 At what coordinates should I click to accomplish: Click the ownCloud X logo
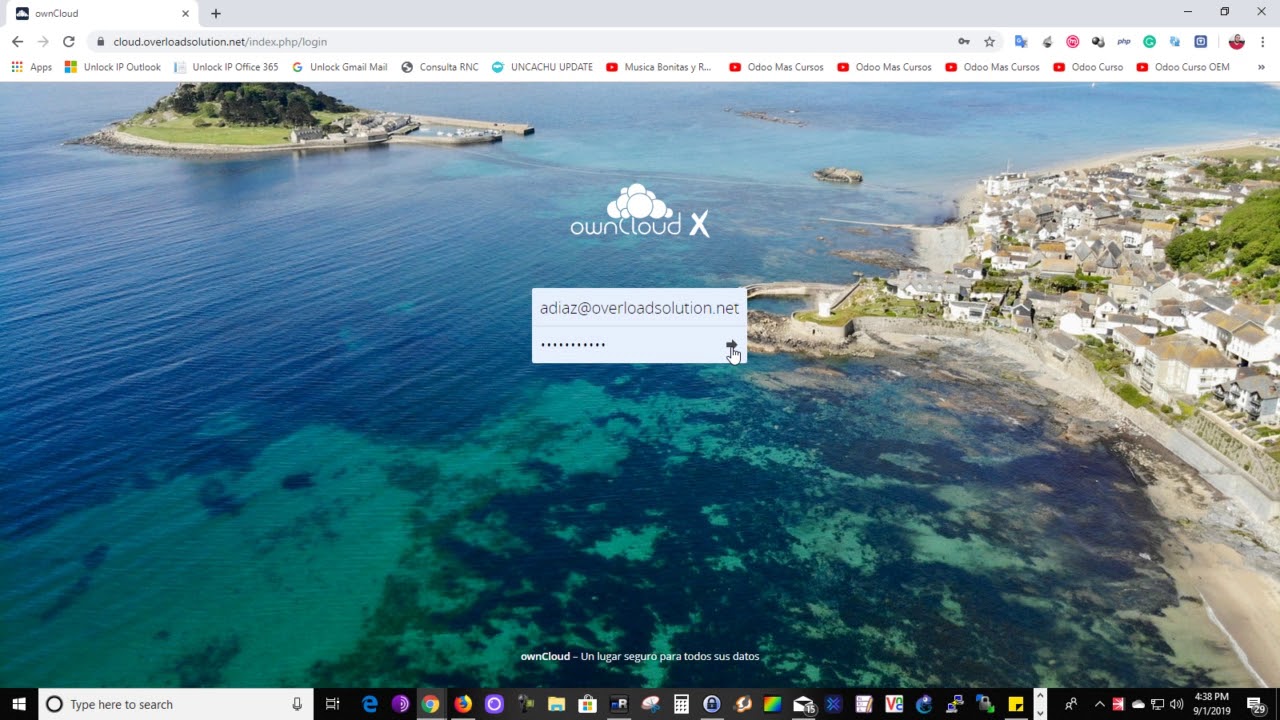coord(640,211)
